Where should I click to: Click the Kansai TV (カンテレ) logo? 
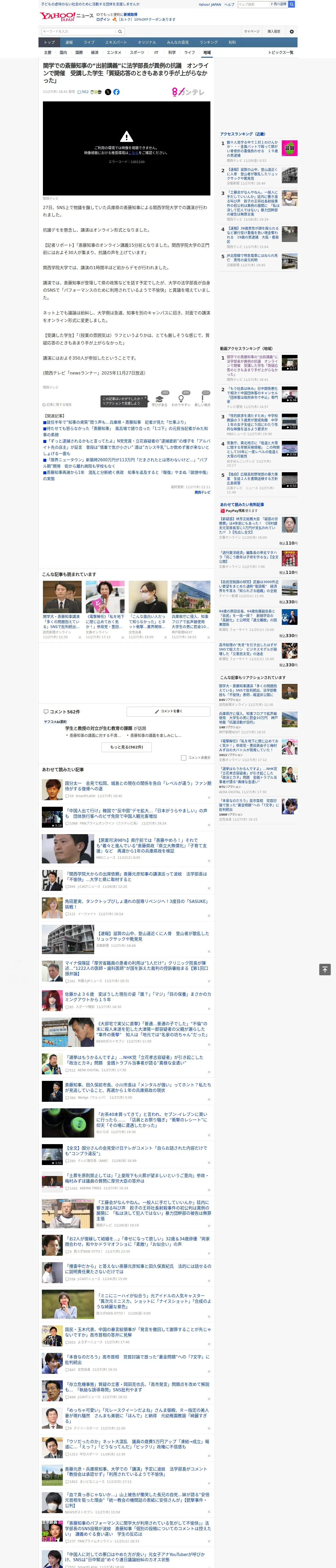click(x=188, y=92)
